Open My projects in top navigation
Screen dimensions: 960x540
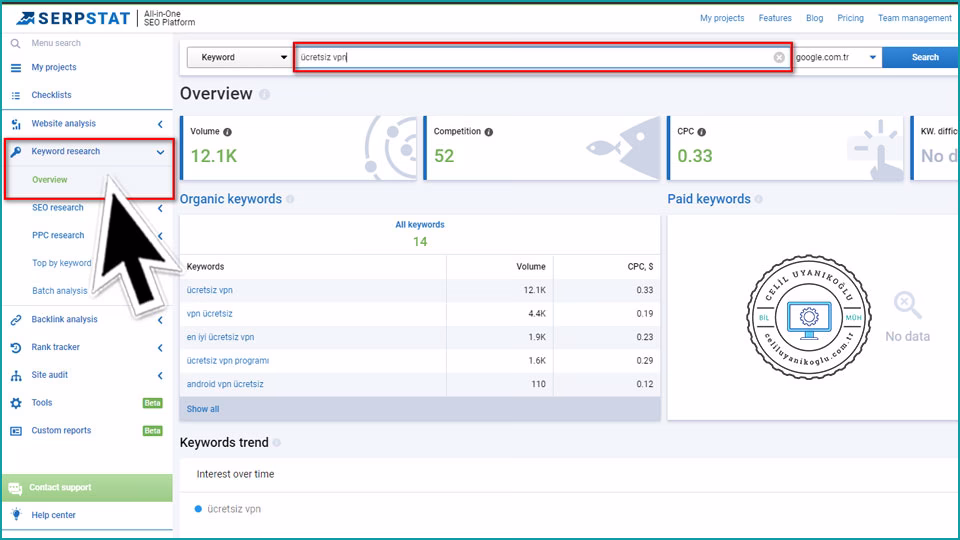pos(722,18)
